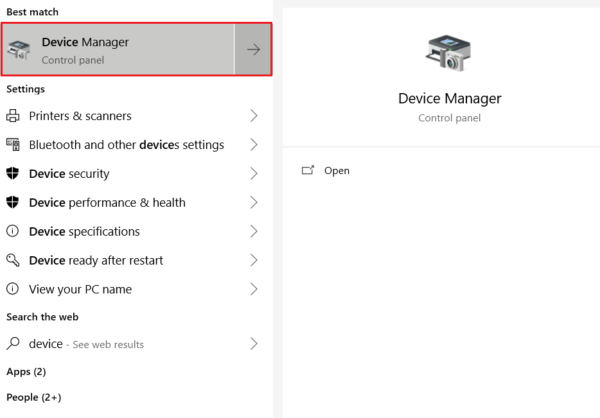The width and height of the screenshot is (600, 418).
Task: Show People (2+) results group
Action: [34, 397]
